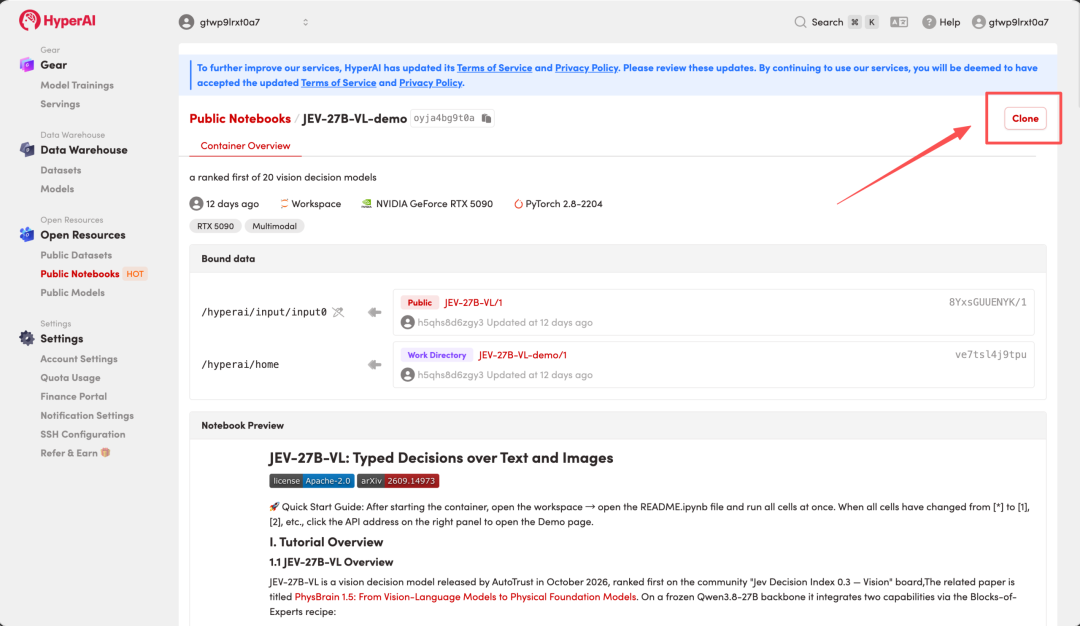Open Account Settings

pyautogui.click(x=79, y=359)
